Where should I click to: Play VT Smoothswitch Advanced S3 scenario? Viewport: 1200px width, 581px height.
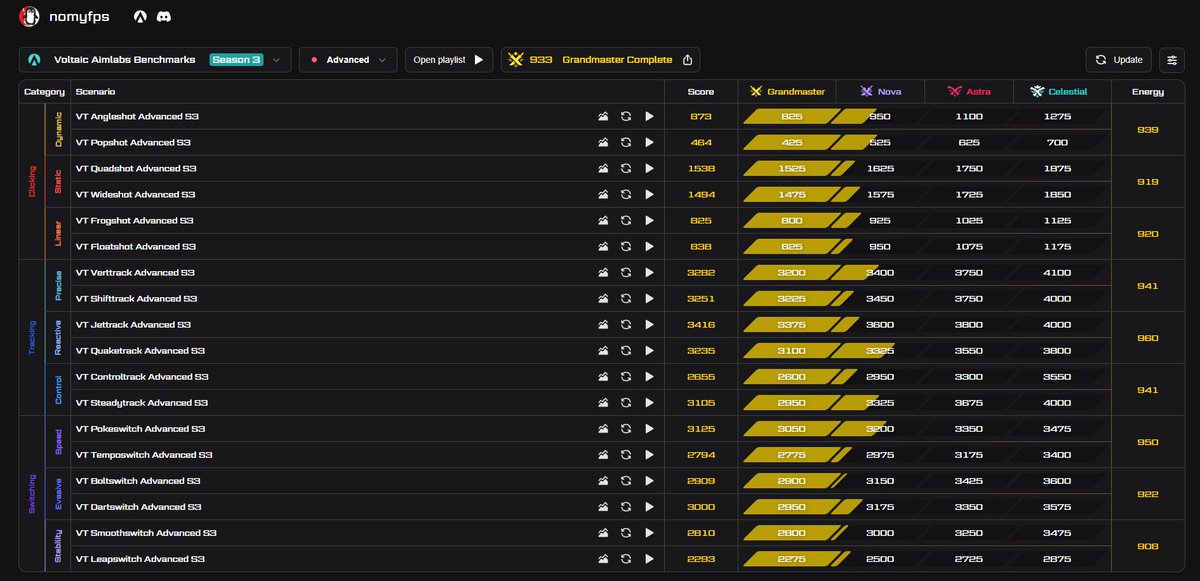coord(649,532)
